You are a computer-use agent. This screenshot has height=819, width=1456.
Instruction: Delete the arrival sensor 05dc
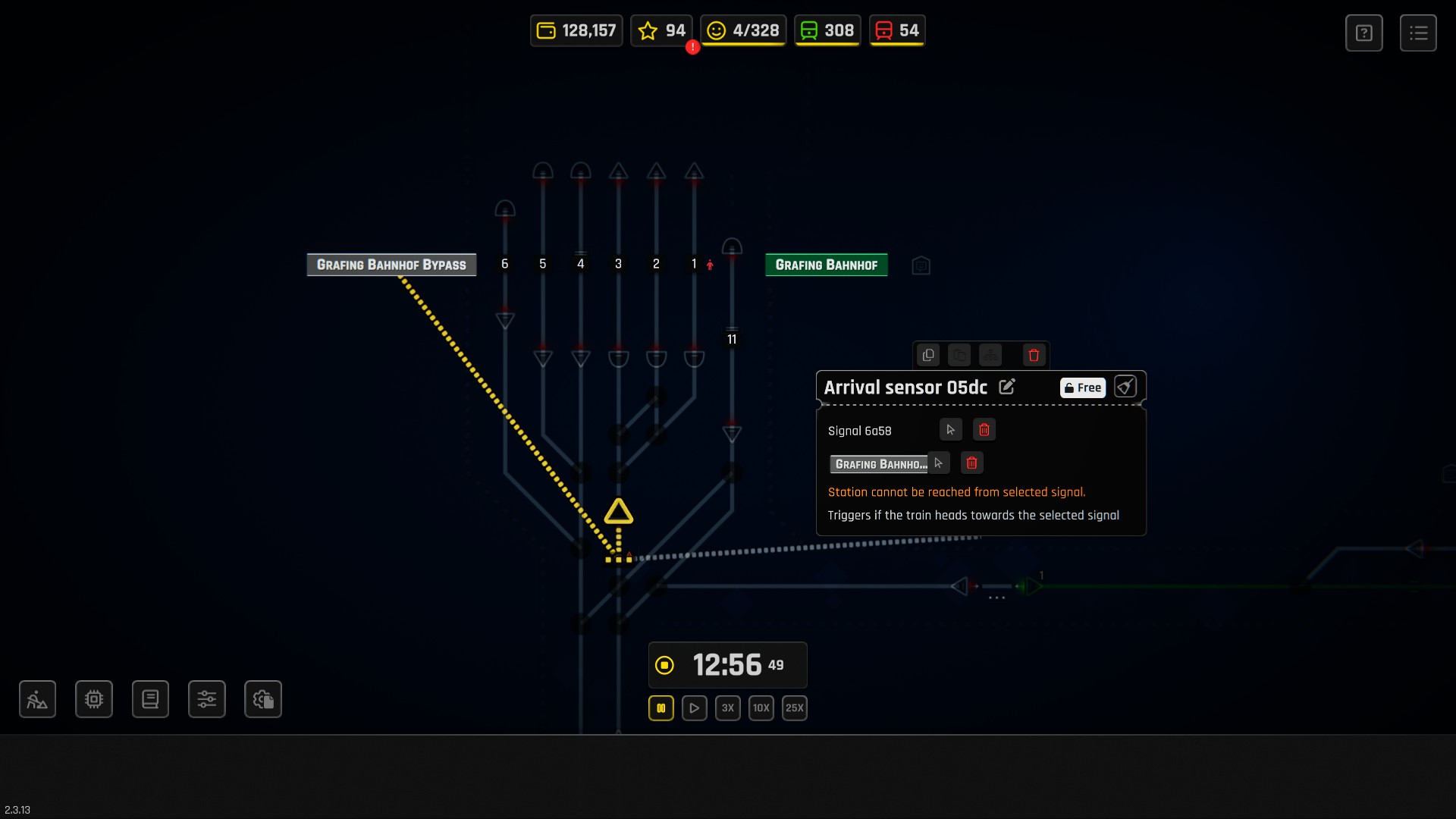click(1034, 355)
